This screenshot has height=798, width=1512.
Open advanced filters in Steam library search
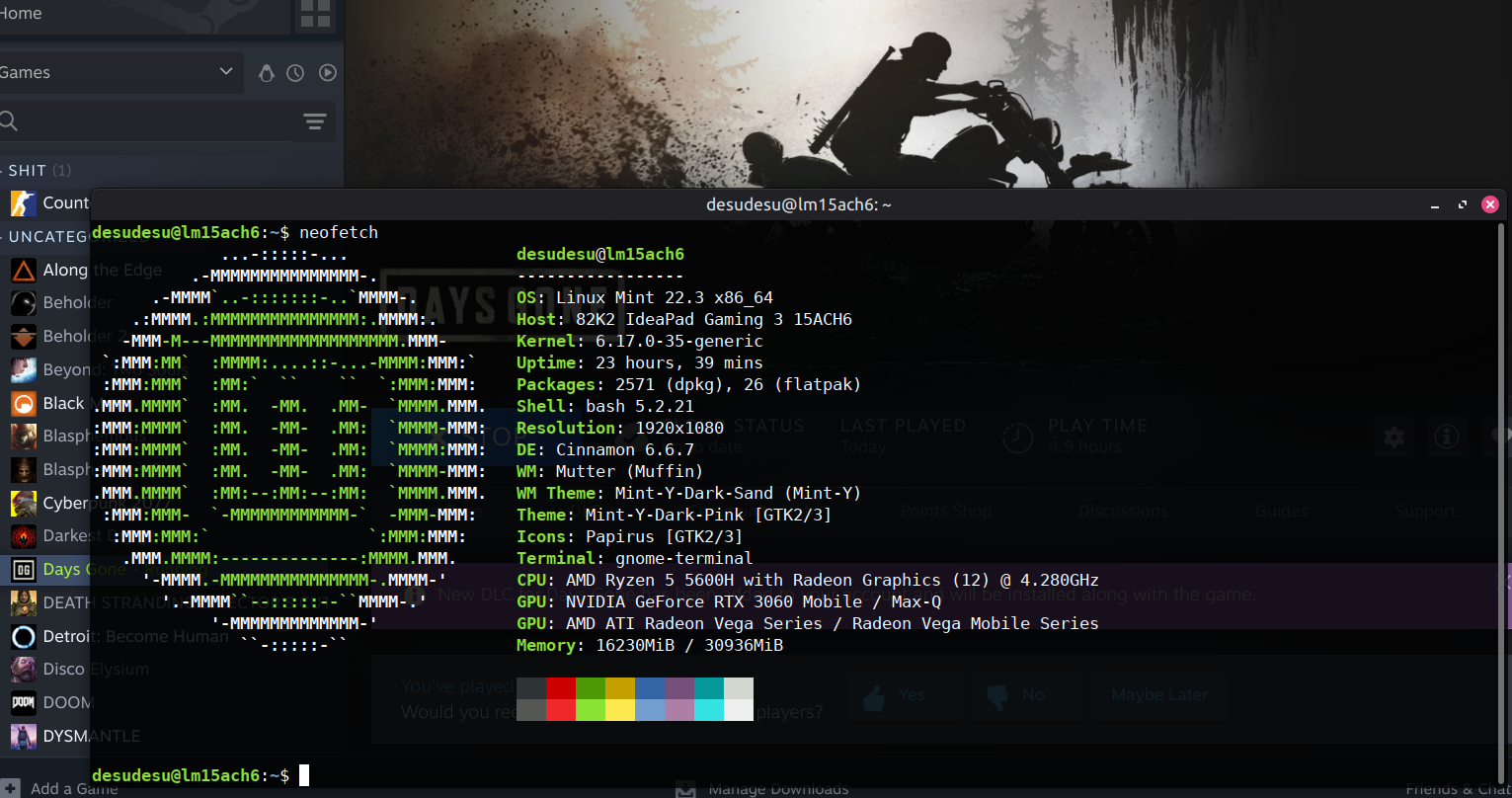(x=315, y=121)
